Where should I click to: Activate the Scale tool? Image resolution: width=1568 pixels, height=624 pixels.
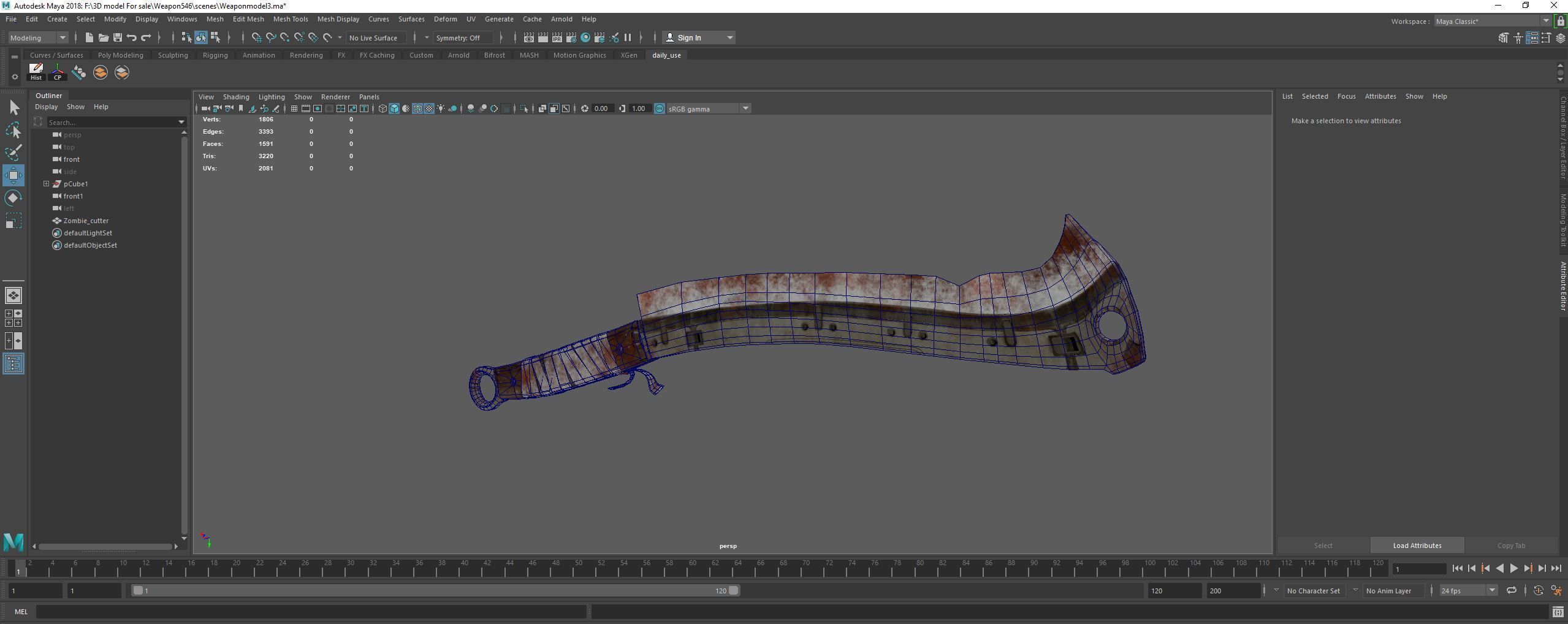click(13, 221)
